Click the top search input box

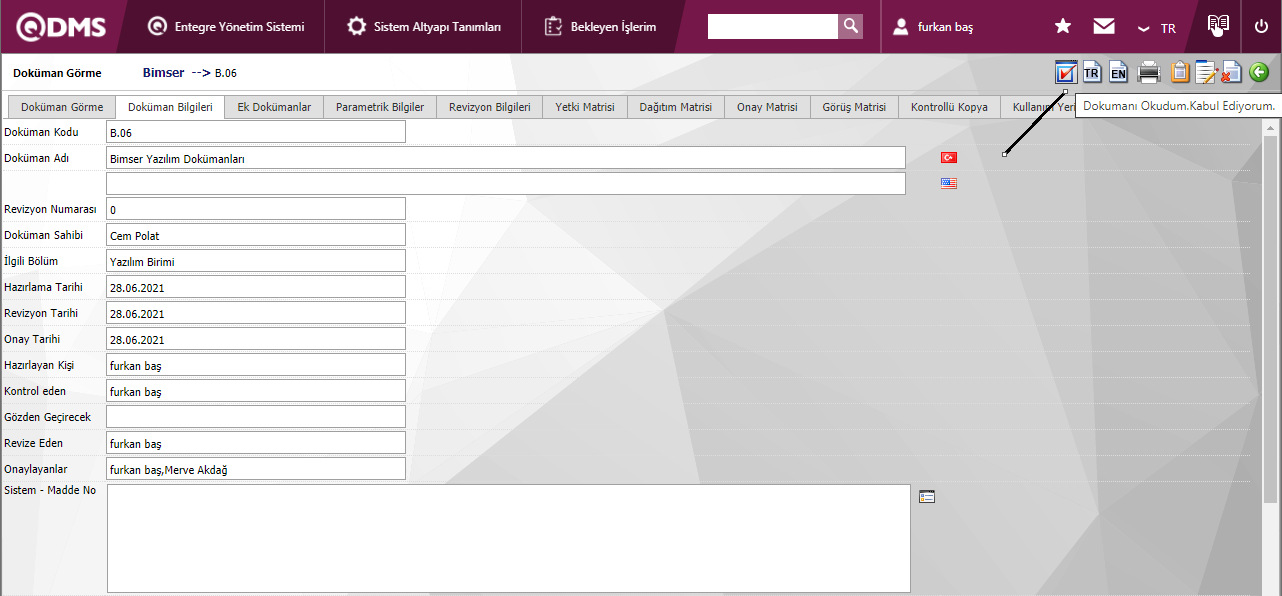(772, 26)
